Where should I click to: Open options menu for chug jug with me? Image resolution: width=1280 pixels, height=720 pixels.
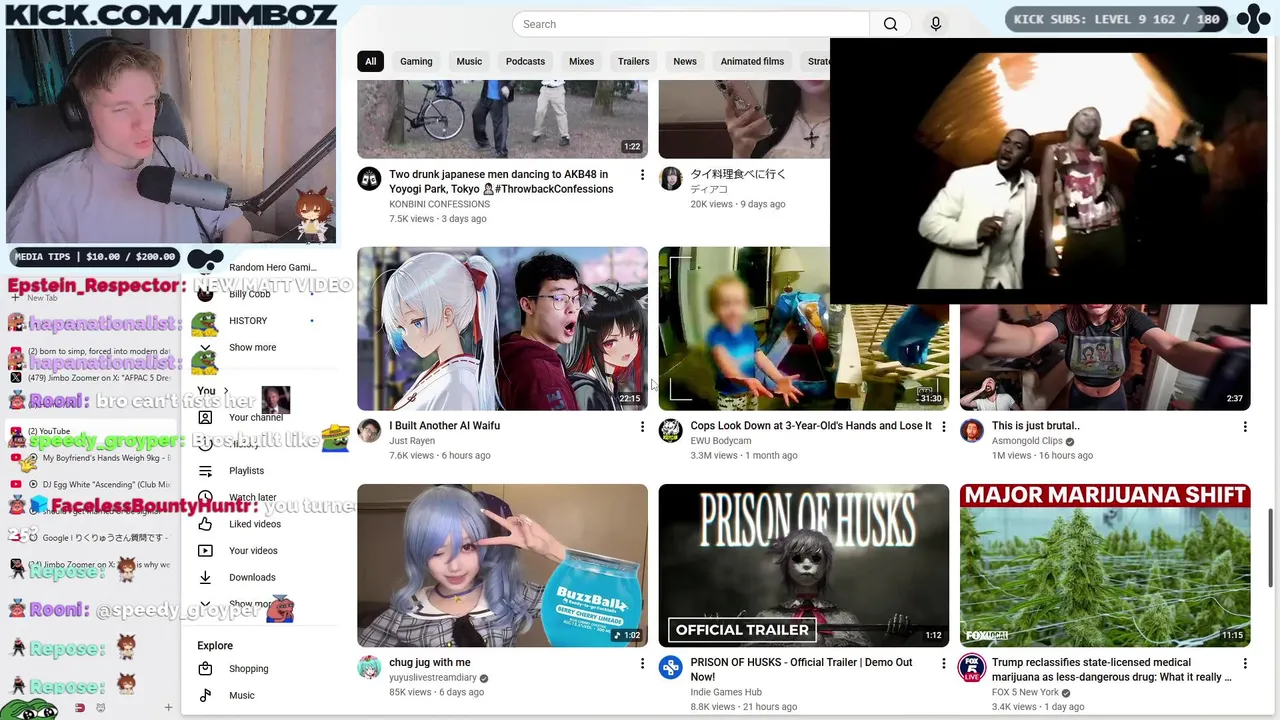point(642,664)
